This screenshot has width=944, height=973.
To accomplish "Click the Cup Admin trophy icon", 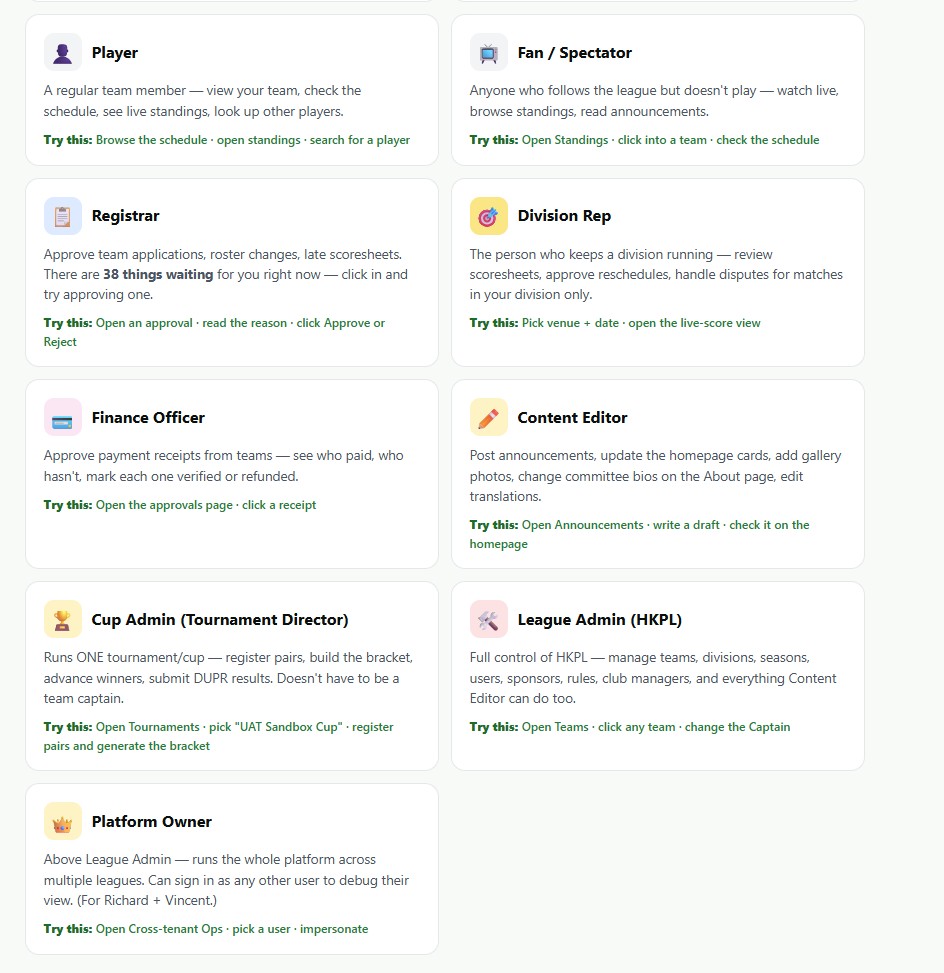I will (63, 619).
